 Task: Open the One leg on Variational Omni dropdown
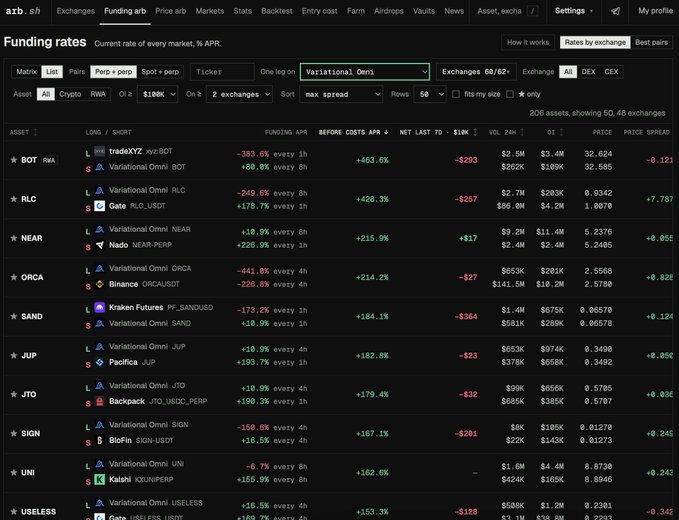tap(365, 72)
